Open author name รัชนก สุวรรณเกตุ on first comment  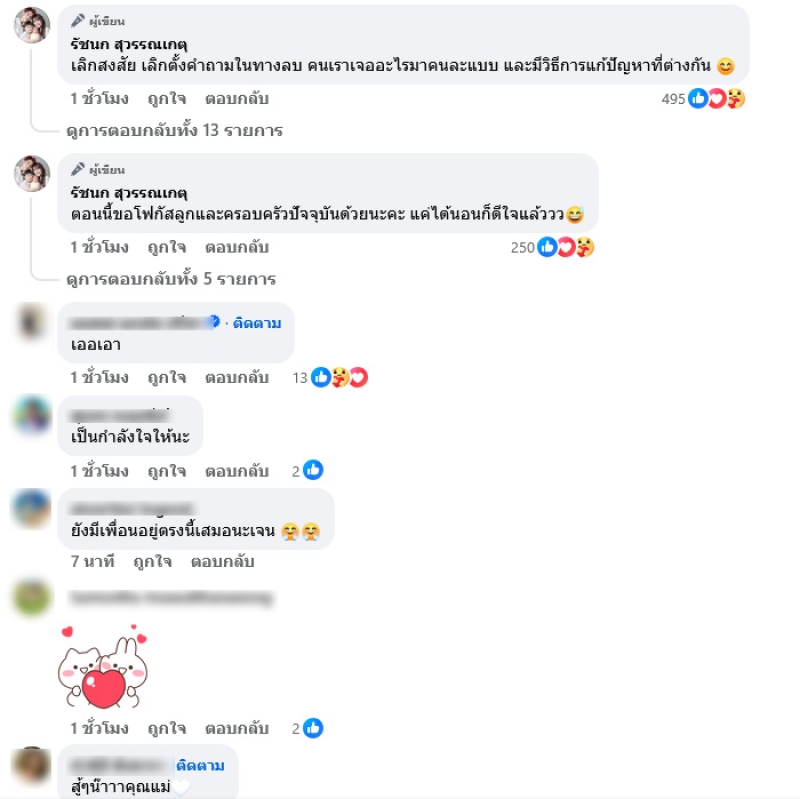[x=129, y=44]
